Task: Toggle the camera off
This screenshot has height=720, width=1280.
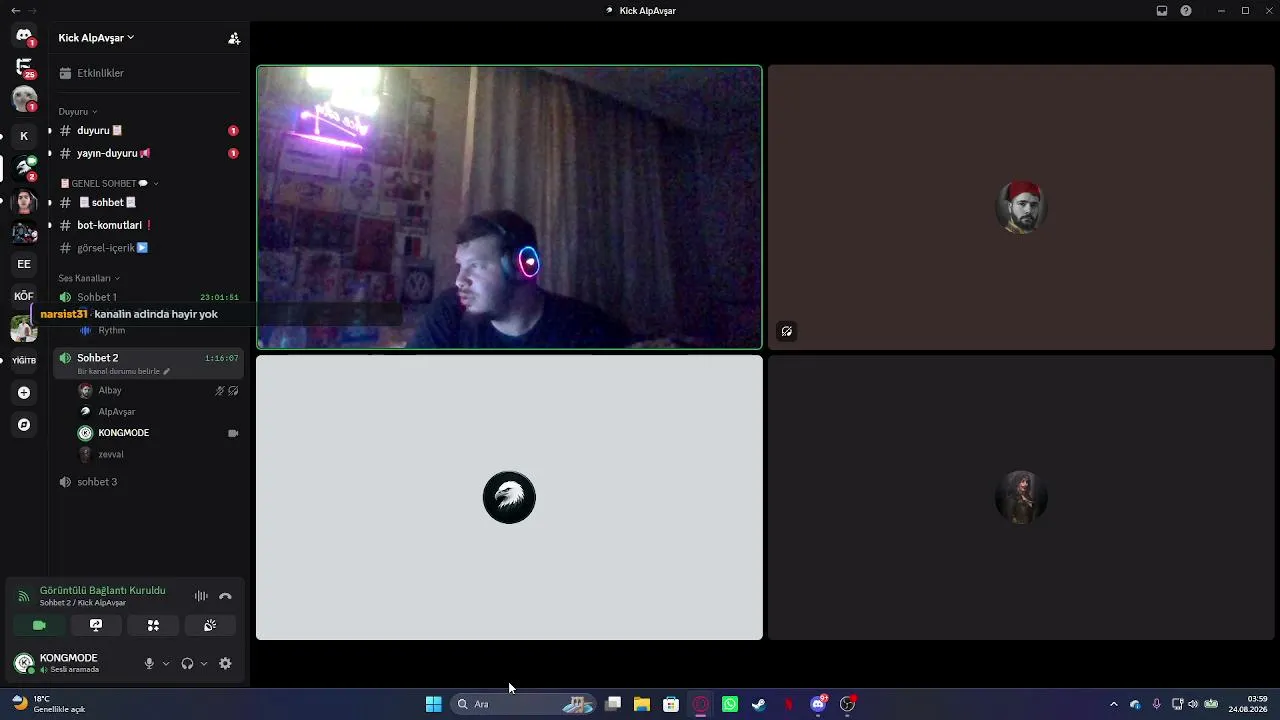Action: (x=39, y=626)
